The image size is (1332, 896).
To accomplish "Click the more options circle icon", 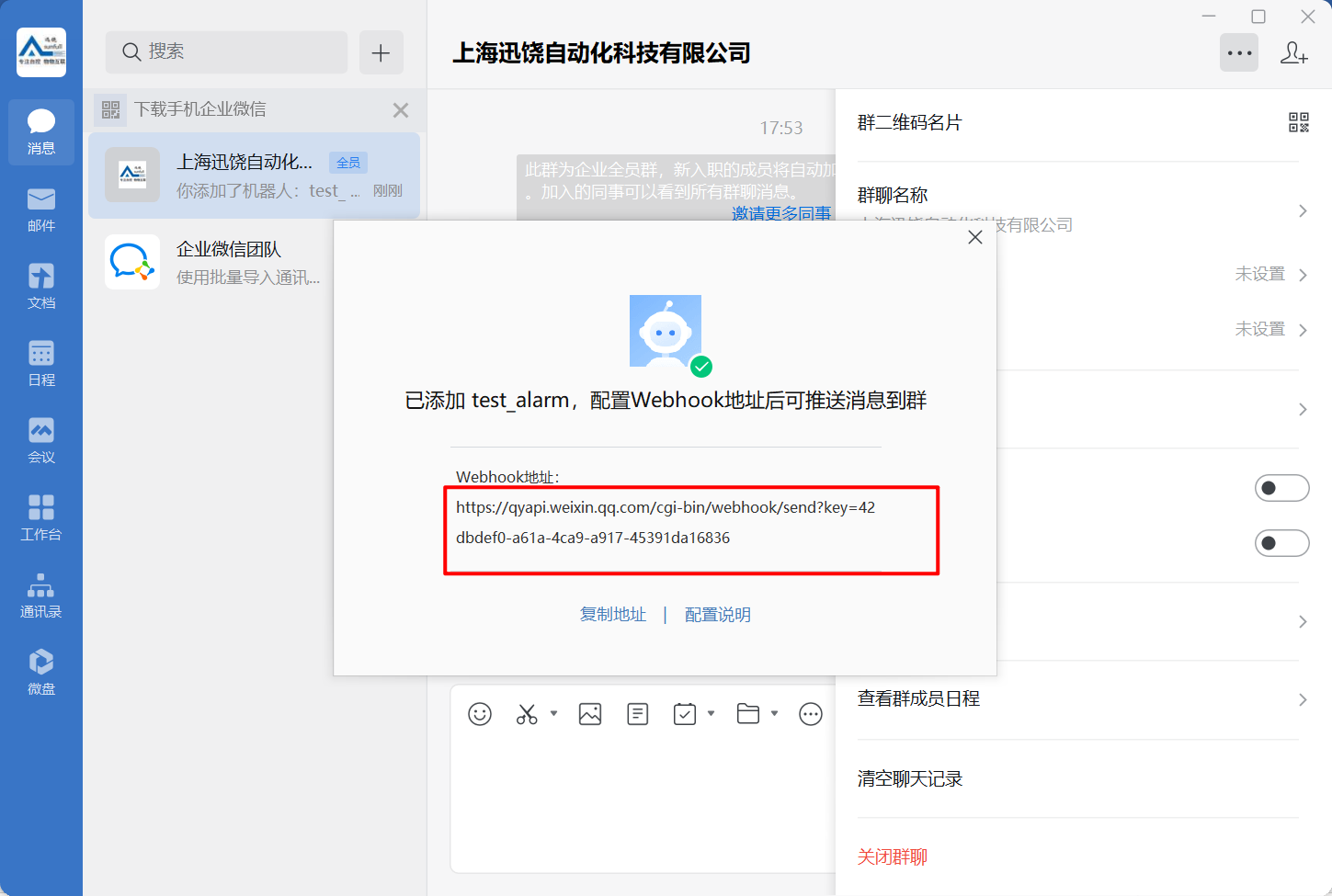I will (x=811, y=714).
